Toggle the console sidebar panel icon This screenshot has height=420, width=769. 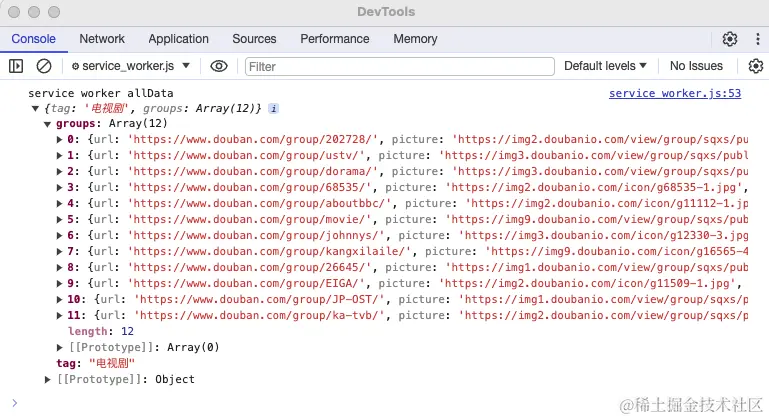pyautogui.click(x=16, y=66)
